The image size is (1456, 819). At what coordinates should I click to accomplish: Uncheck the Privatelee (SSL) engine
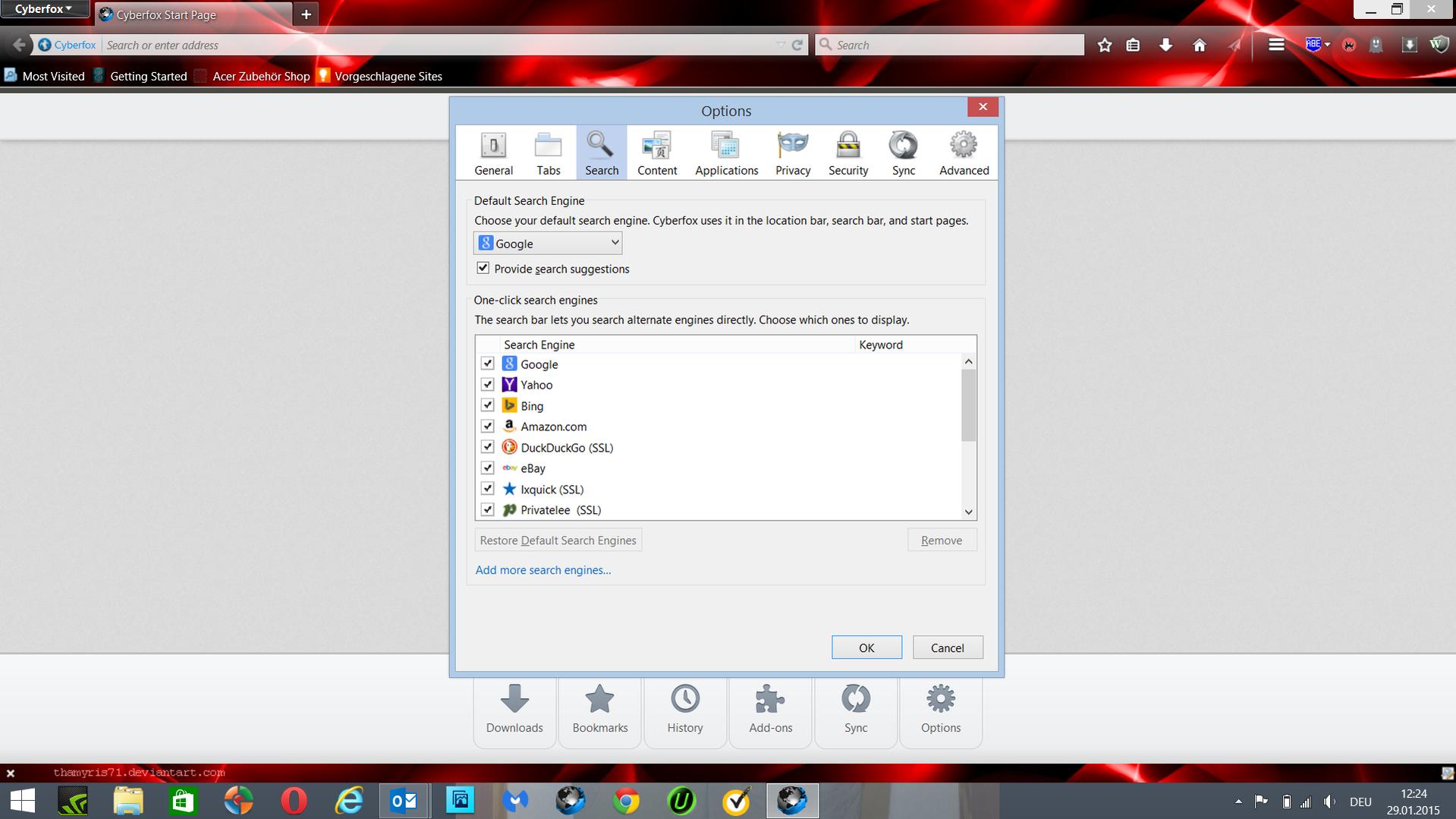point(487,509)
